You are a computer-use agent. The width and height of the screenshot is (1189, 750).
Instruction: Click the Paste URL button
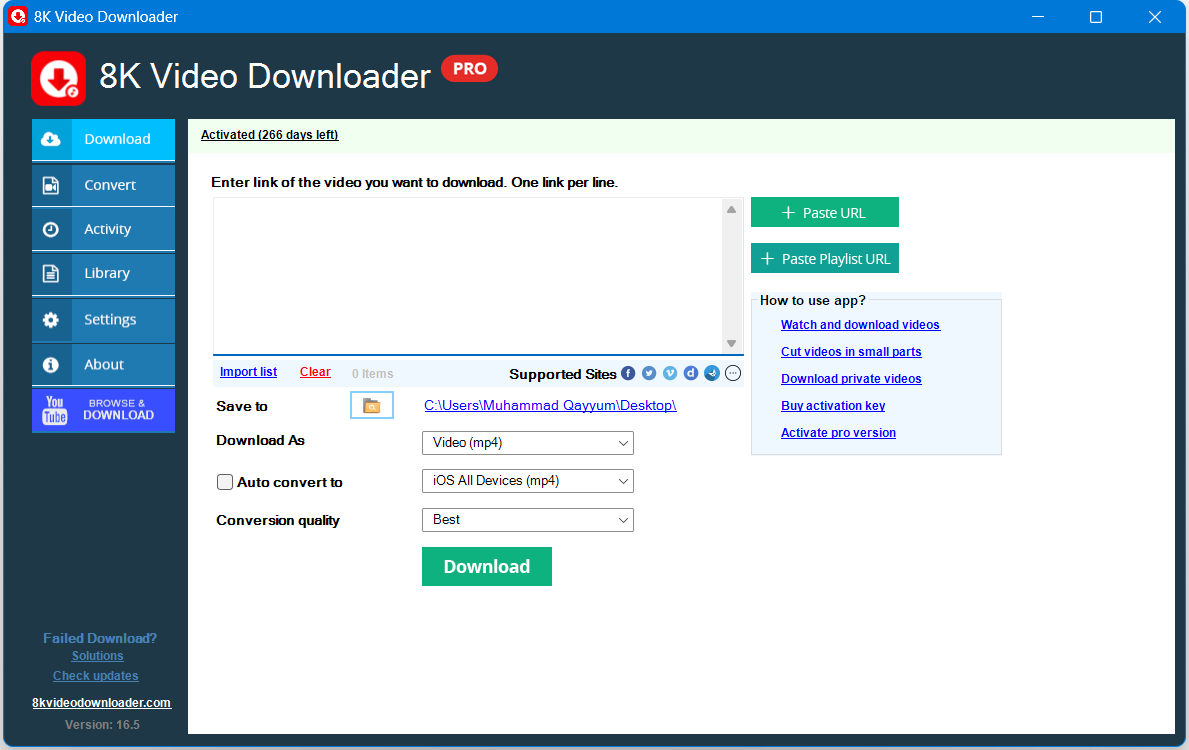825,212
